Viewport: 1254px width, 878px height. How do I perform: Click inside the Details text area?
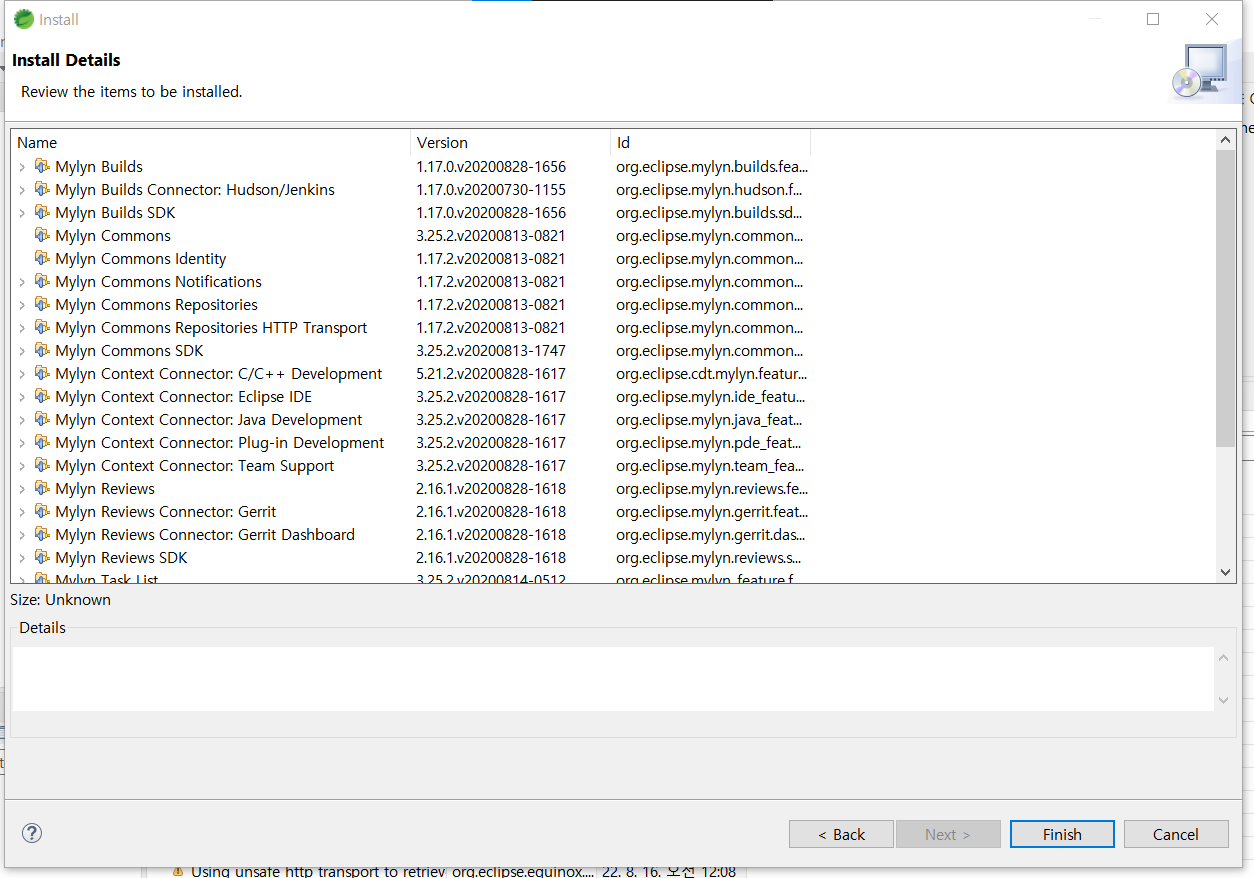(x=612, y=679)
